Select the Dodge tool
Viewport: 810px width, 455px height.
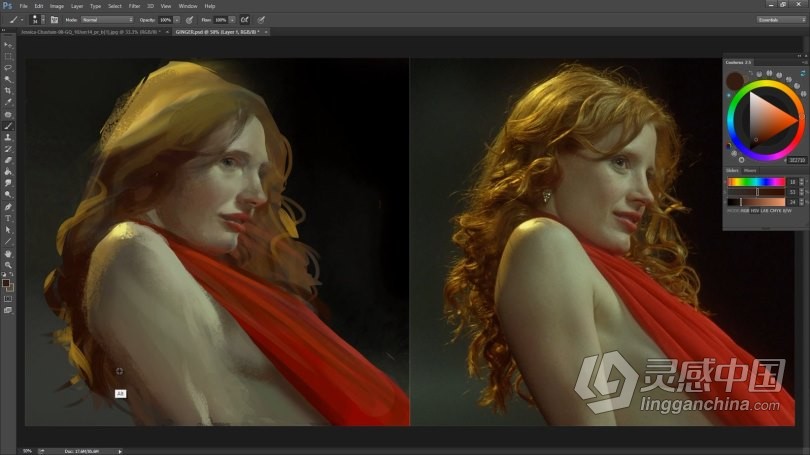tap(8, 195)
